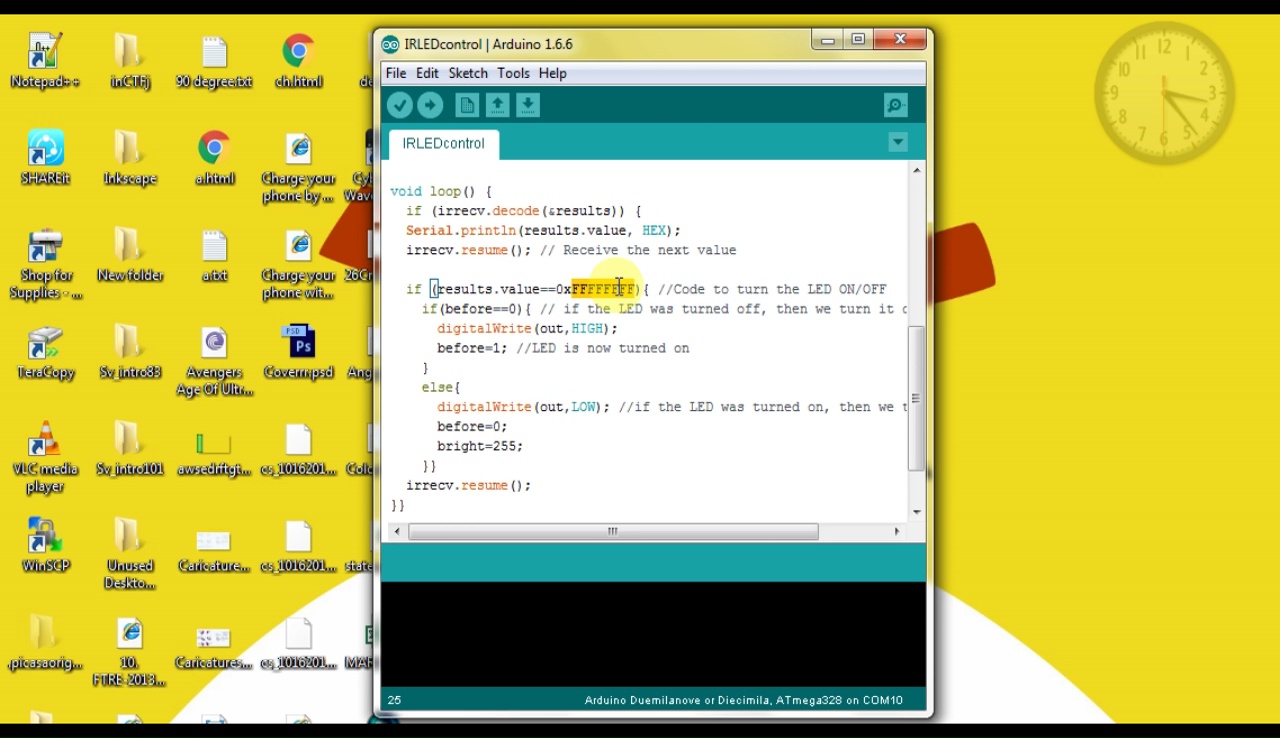Open the tab options dropdown arrow
Screen dimensions: 1280x738
coord(898,142)
